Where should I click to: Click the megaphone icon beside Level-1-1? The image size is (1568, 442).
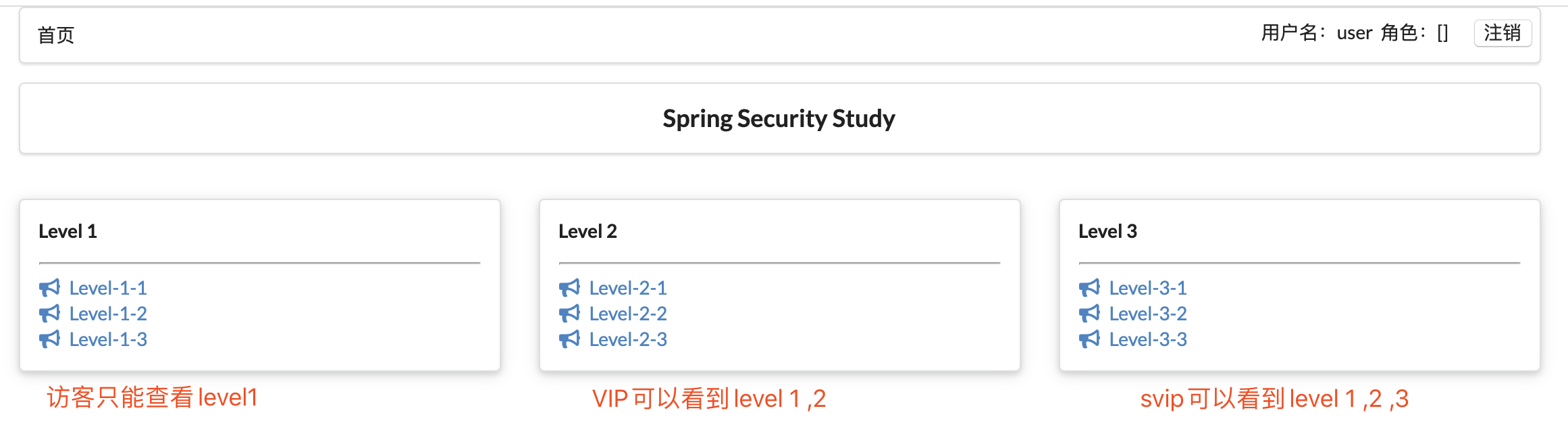(49, 288)
